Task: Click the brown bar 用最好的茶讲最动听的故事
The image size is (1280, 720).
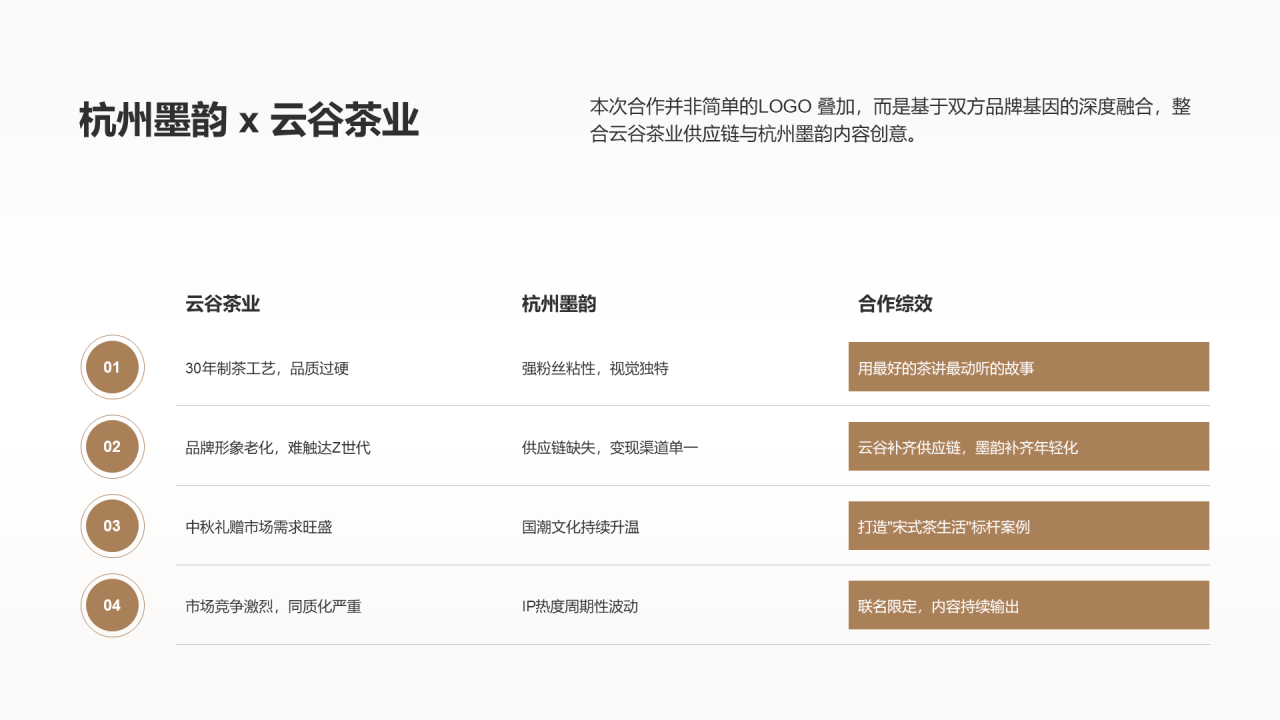Action: [1028, 367]
